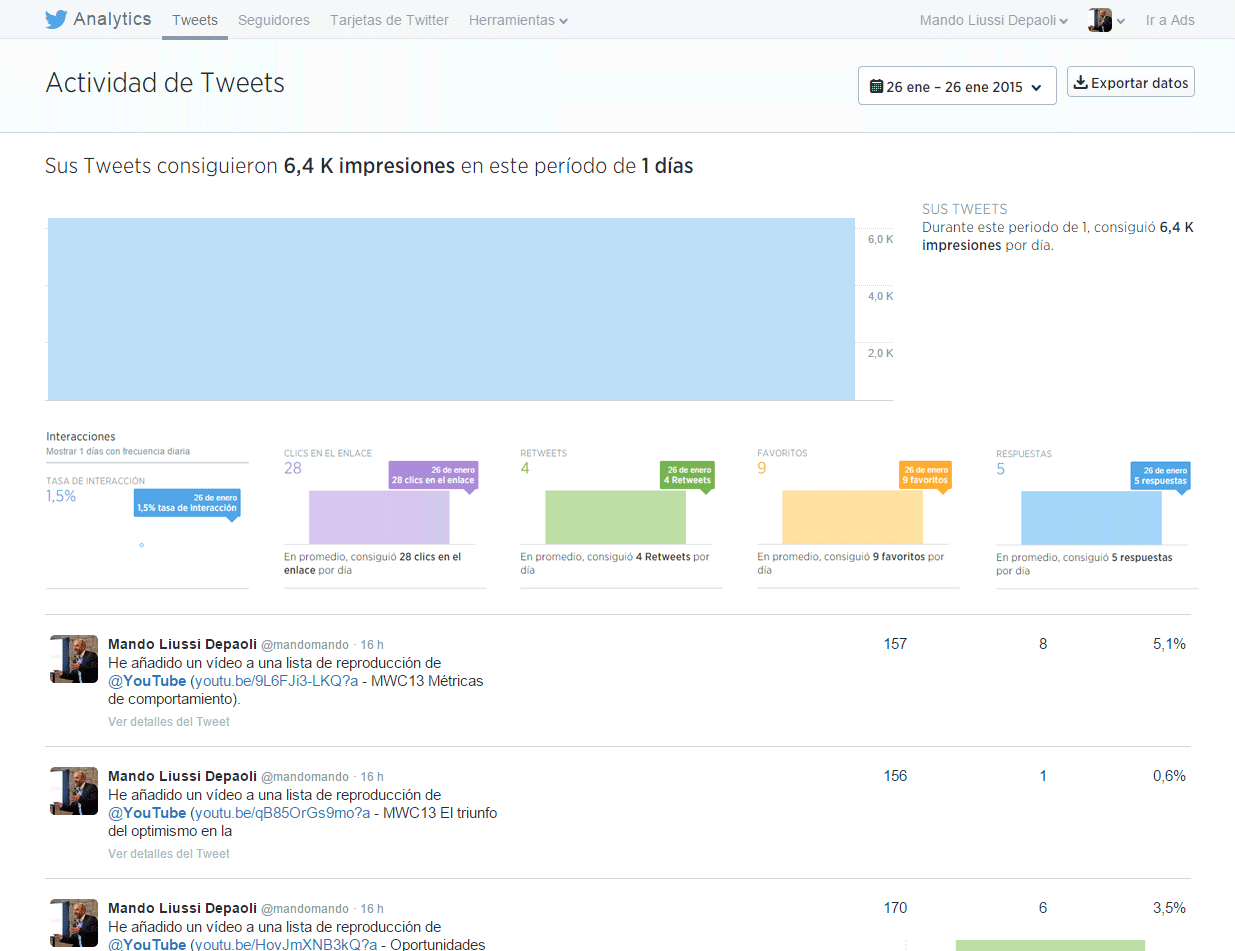
Task: Click the calendar icon in date picker
Action: coord(876,86)
